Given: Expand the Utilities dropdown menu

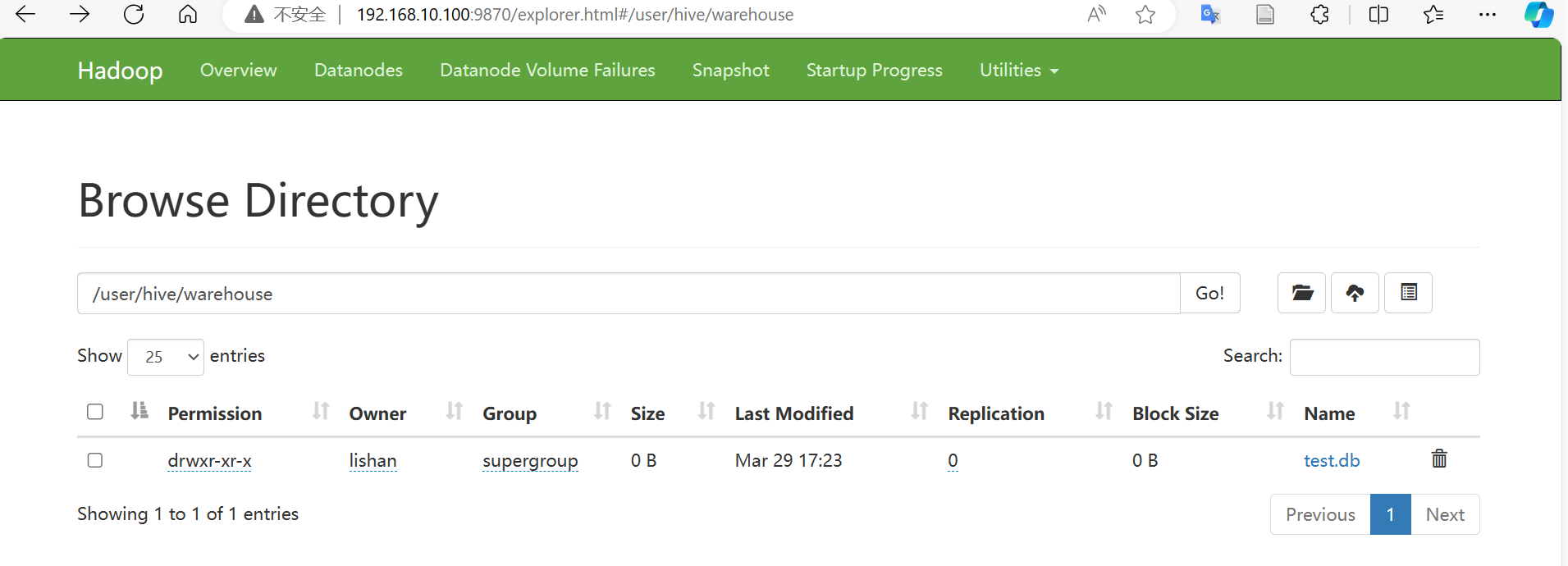Looking at the screenshot, I should coord(1019,71).
